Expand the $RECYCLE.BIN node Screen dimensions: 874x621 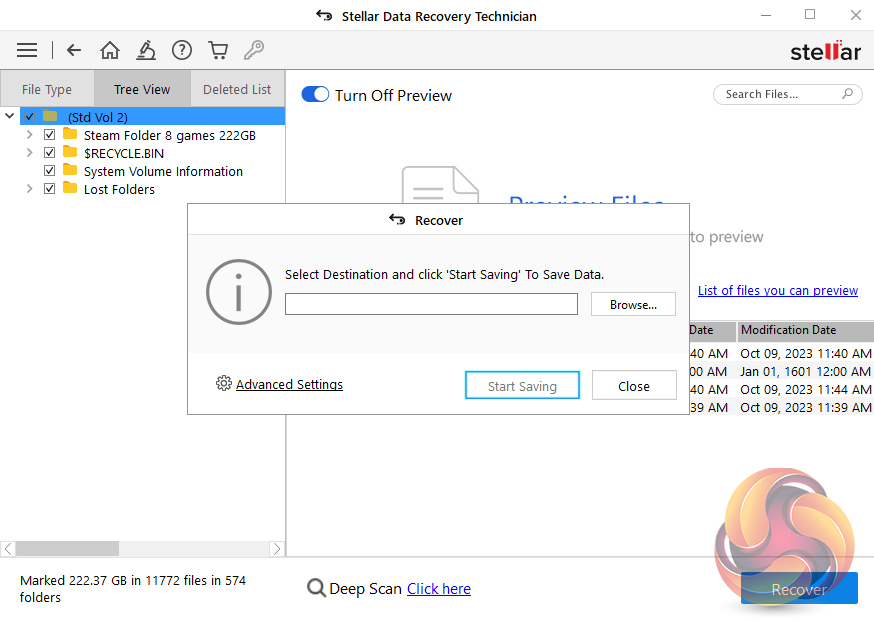[x=30, y=152]
